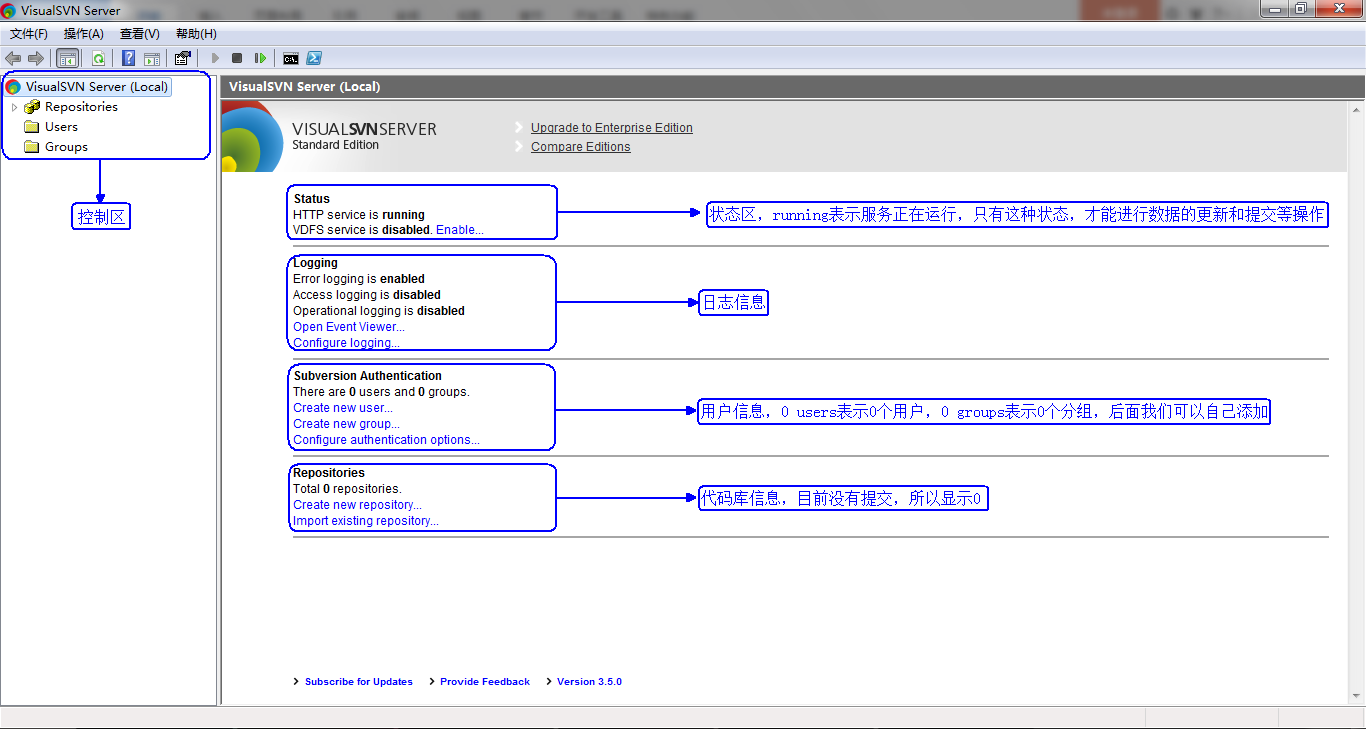Click the Subversion Authentication heading
The image size is (1366, 729).
point(368,376)
